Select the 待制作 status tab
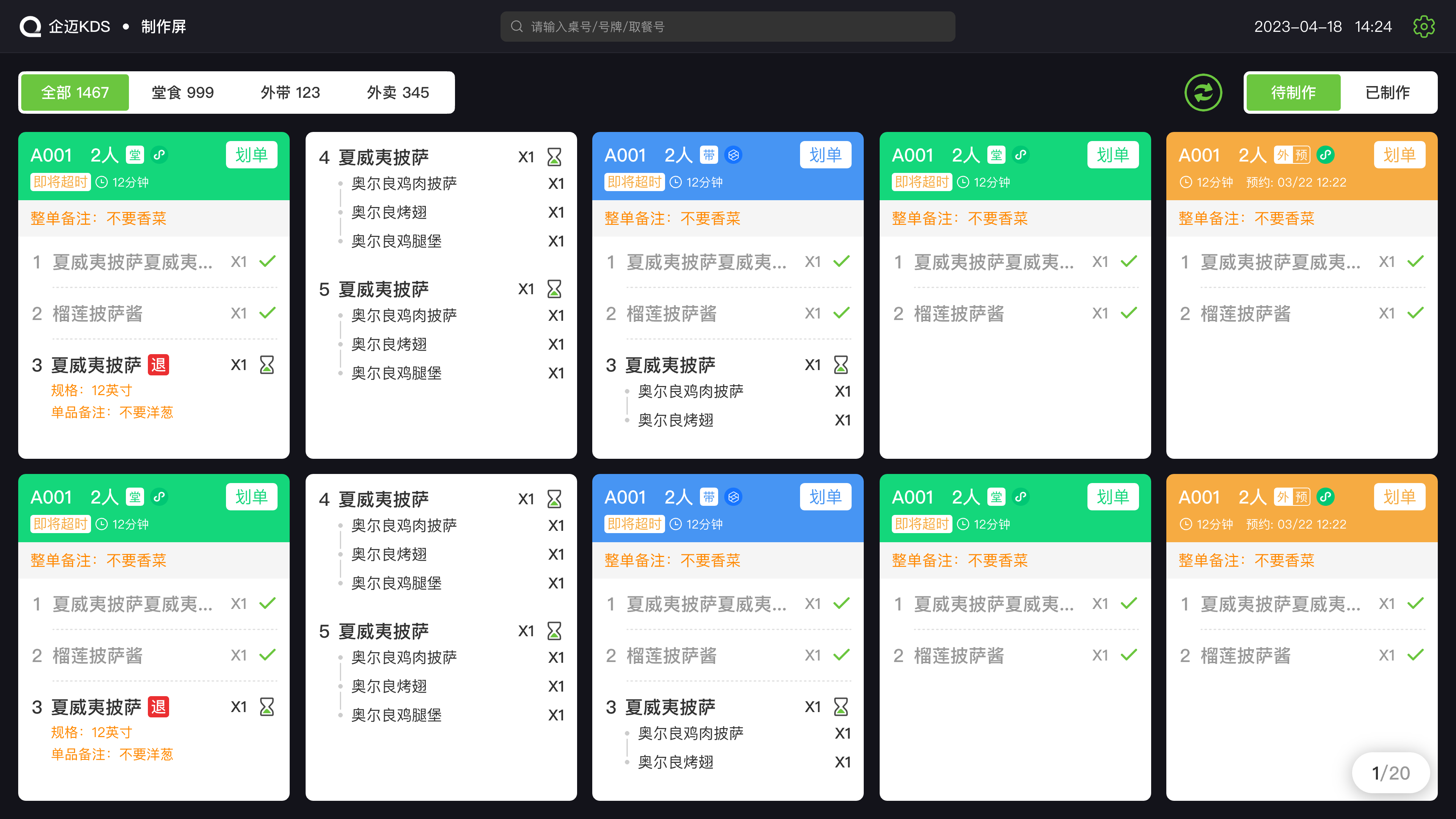 [1293, 92]
